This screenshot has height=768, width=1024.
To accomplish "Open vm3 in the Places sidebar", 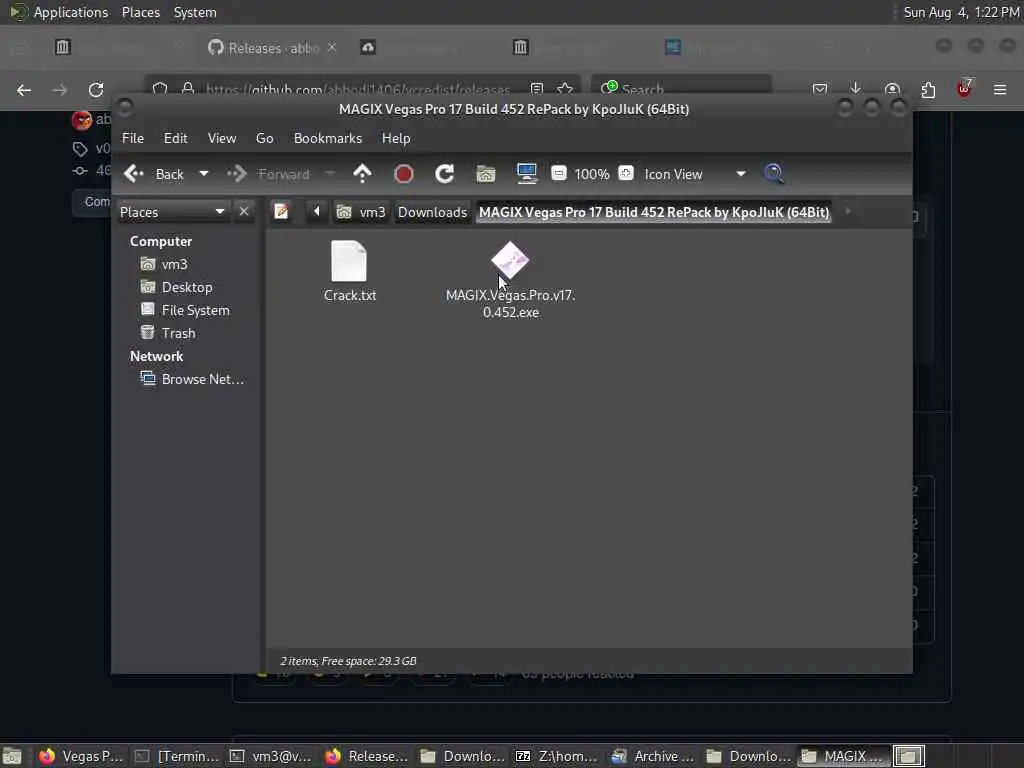I will [165, 264].
